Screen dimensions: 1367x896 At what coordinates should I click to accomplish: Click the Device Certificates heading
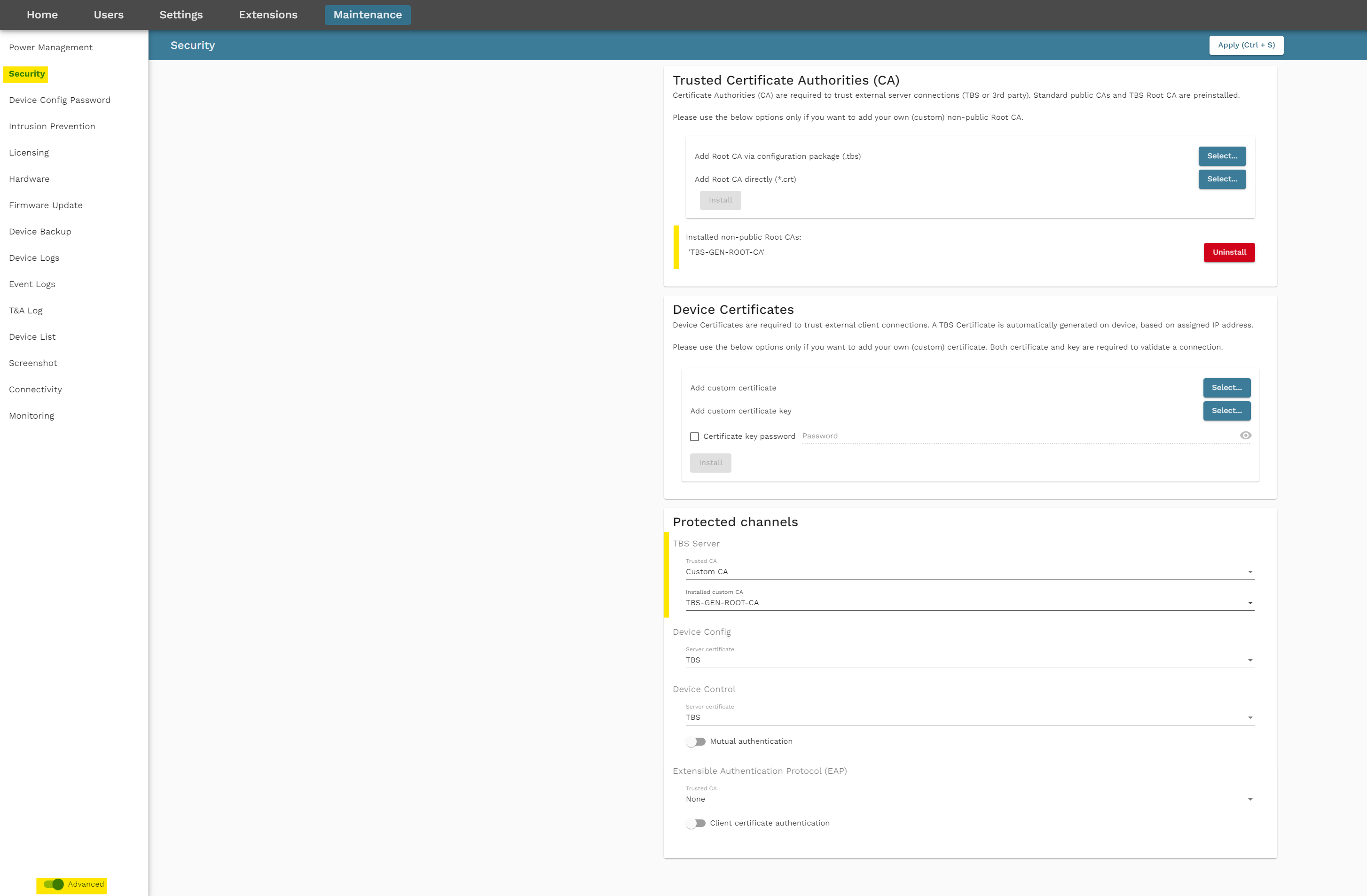tap(733, 310)
